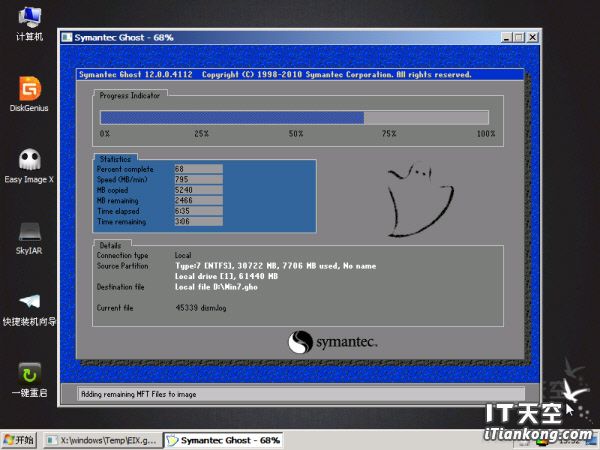Click the Statistics group label
The image size is (600, 450).
tap(115, 159)
